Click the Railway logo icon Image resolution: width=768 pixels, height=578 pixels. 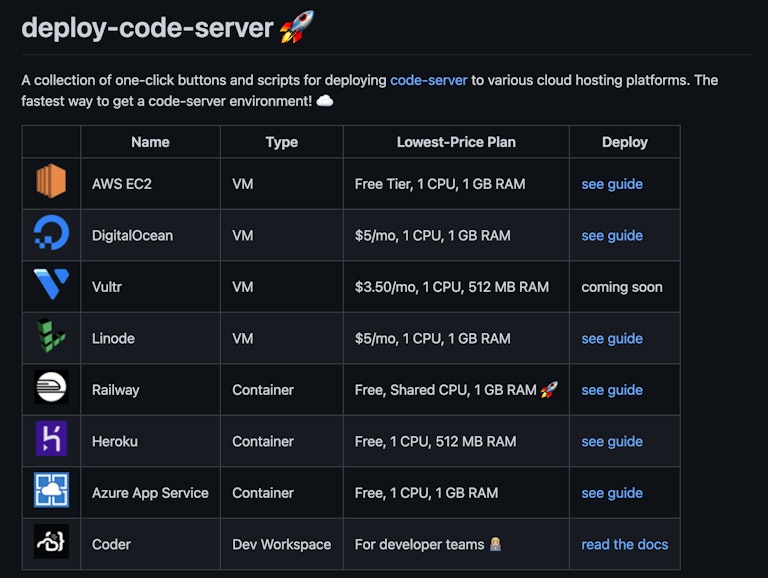51,387
